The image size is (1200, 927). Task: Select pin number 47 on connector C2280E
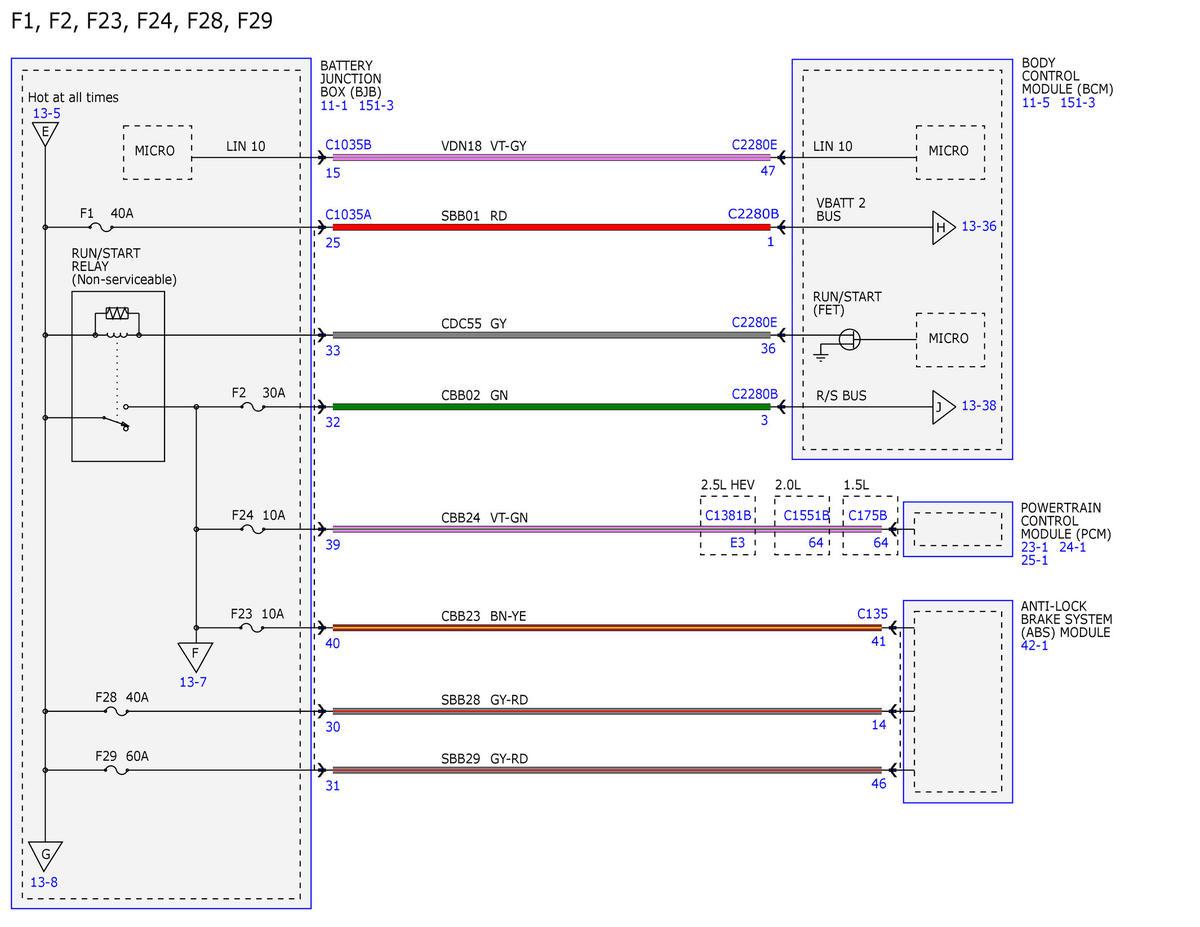(x=768, y=172)
